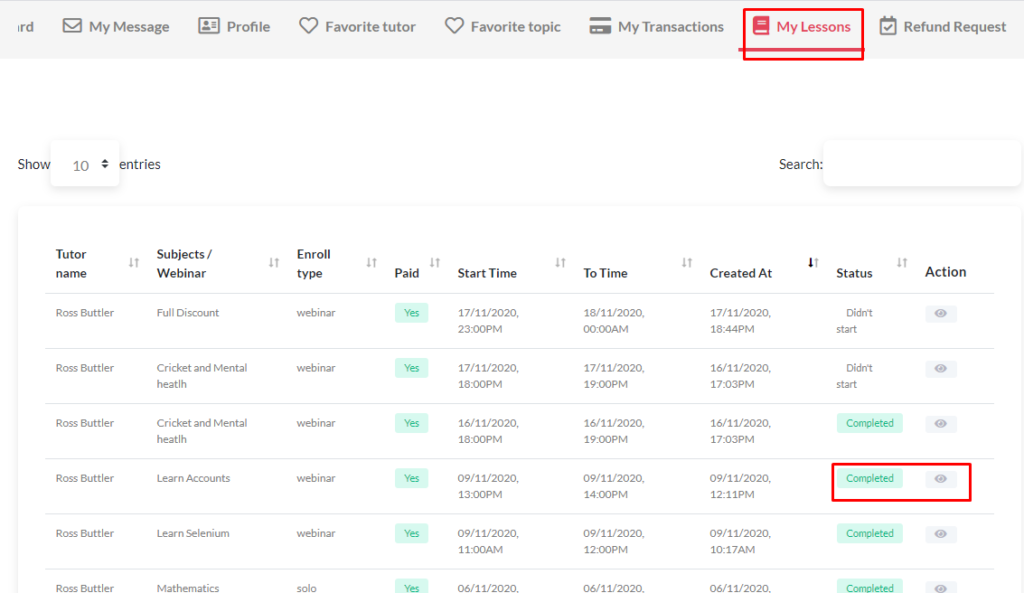
Task: Click Completed status badge for Learn Accounts
Action: point(869,479)
